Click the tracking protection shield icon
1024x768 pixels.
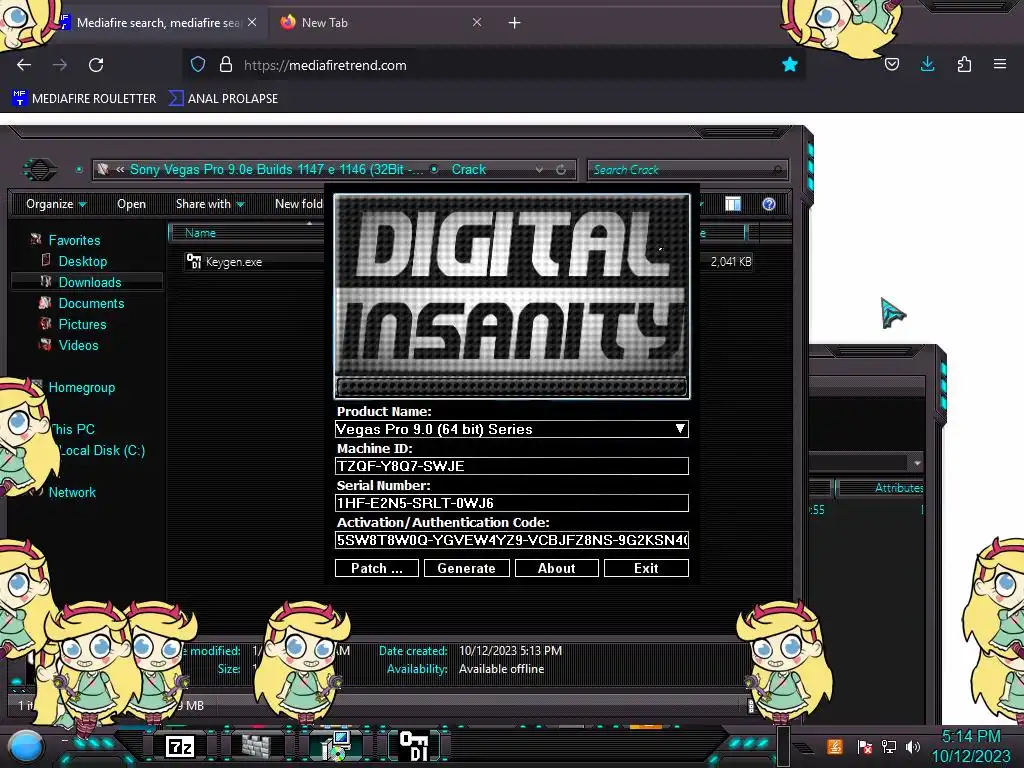point(198,65)
